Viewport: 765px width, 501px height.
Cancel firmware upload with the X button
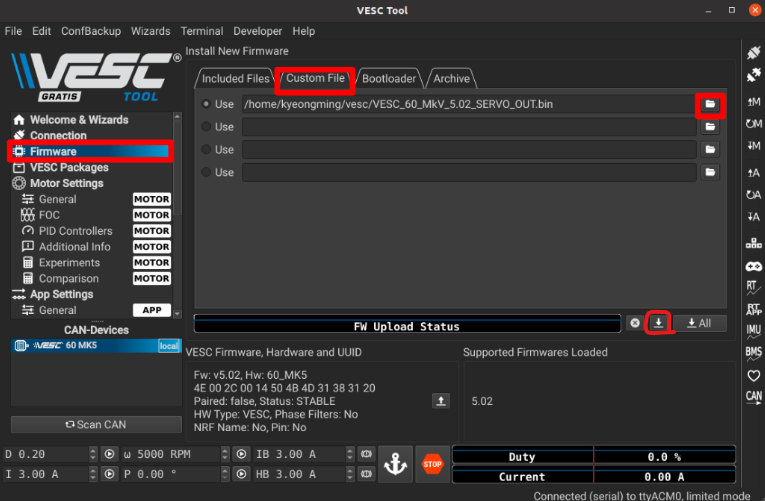tap(635, 323)
